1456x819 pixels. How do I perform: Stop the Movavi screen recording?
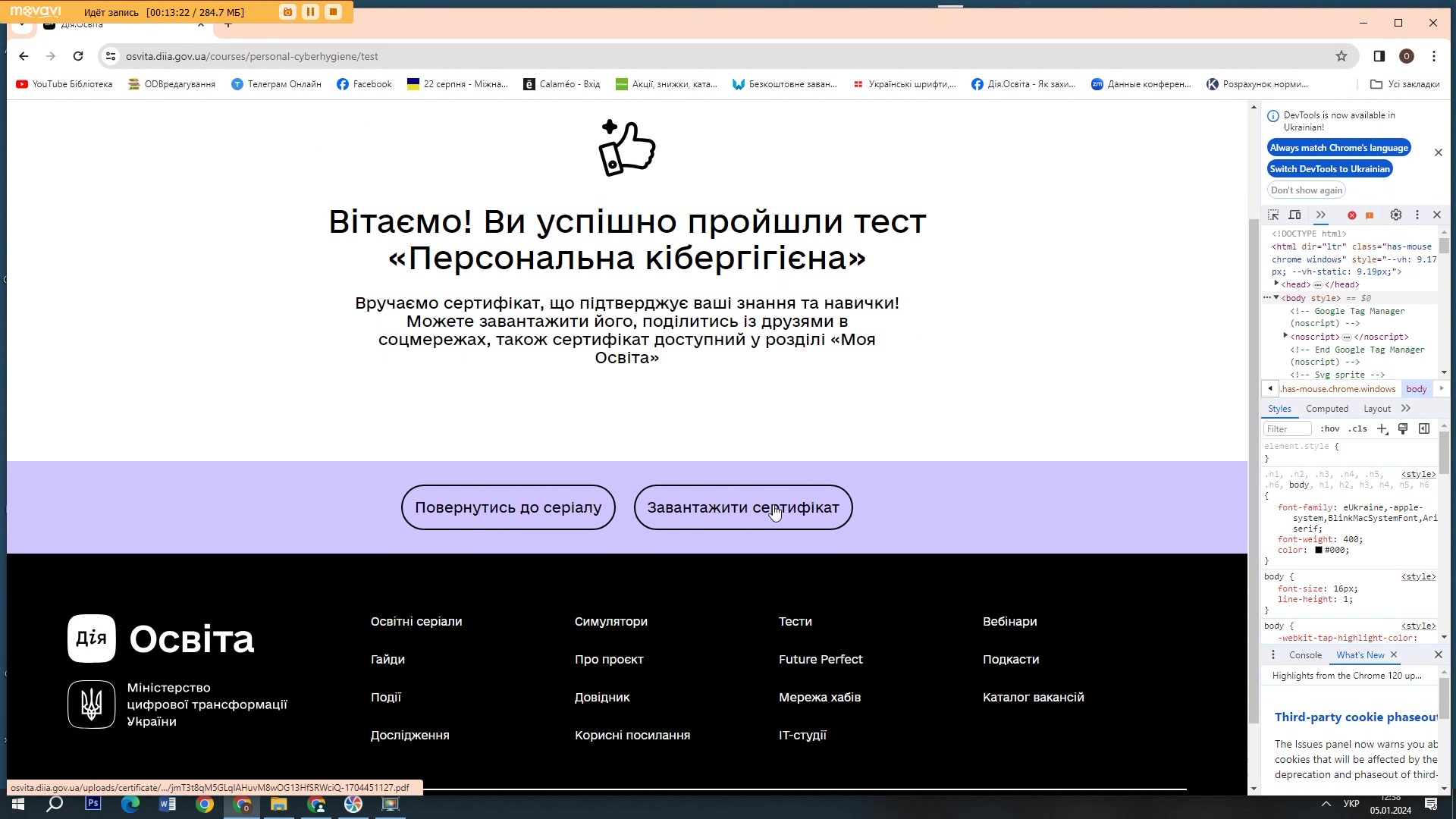pyautogui.click(x=333, y=12)
